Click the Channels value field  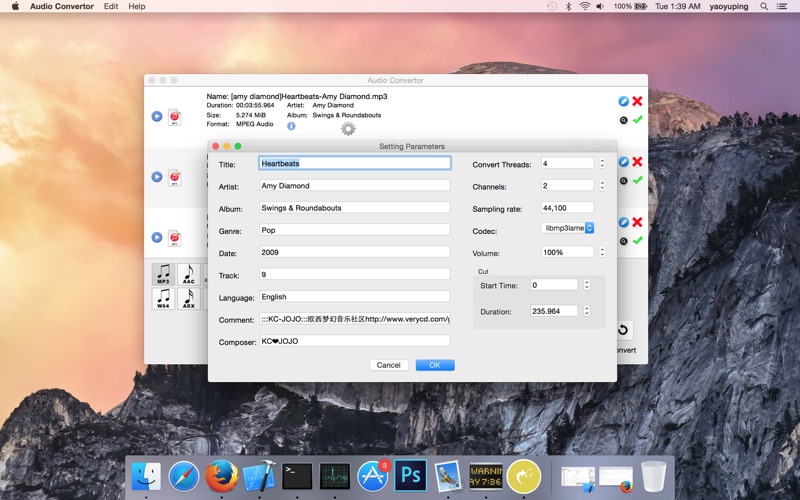pyautogui.click(x=567, y=186)
